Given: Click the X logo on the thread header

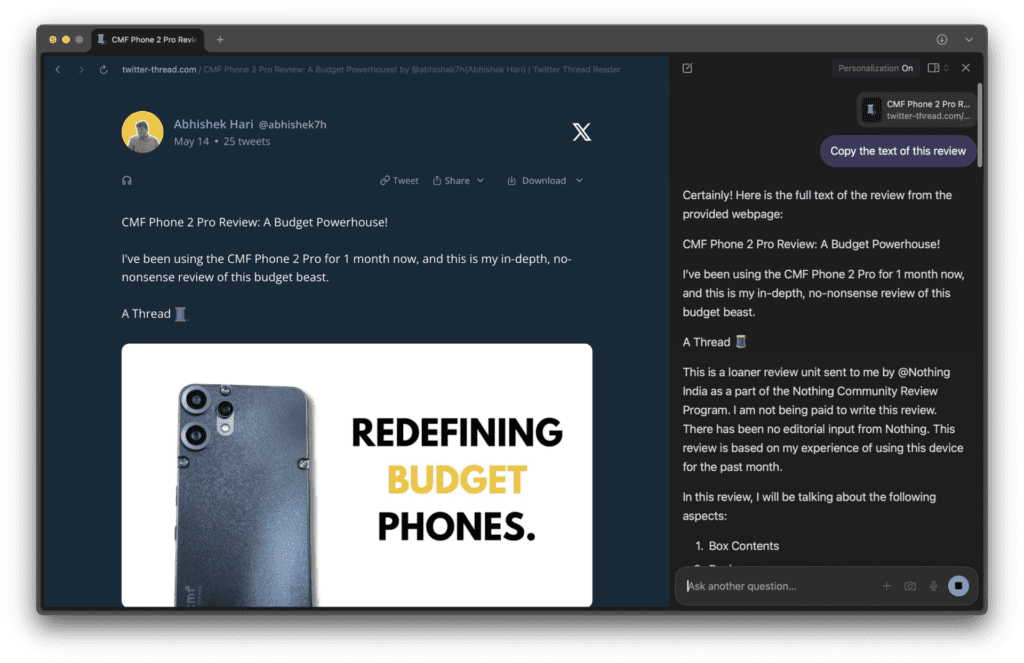Looking at the screenshot, I should pos(581,132).
